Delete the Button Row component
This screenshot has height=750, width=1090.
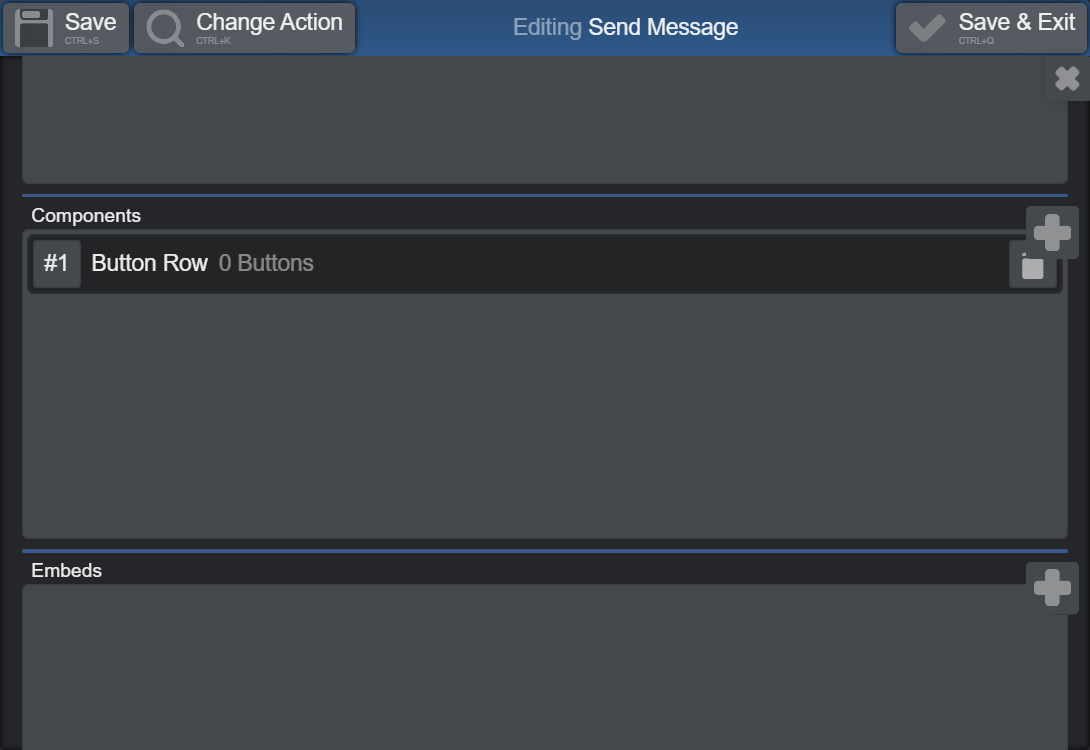click(1032, 266)
